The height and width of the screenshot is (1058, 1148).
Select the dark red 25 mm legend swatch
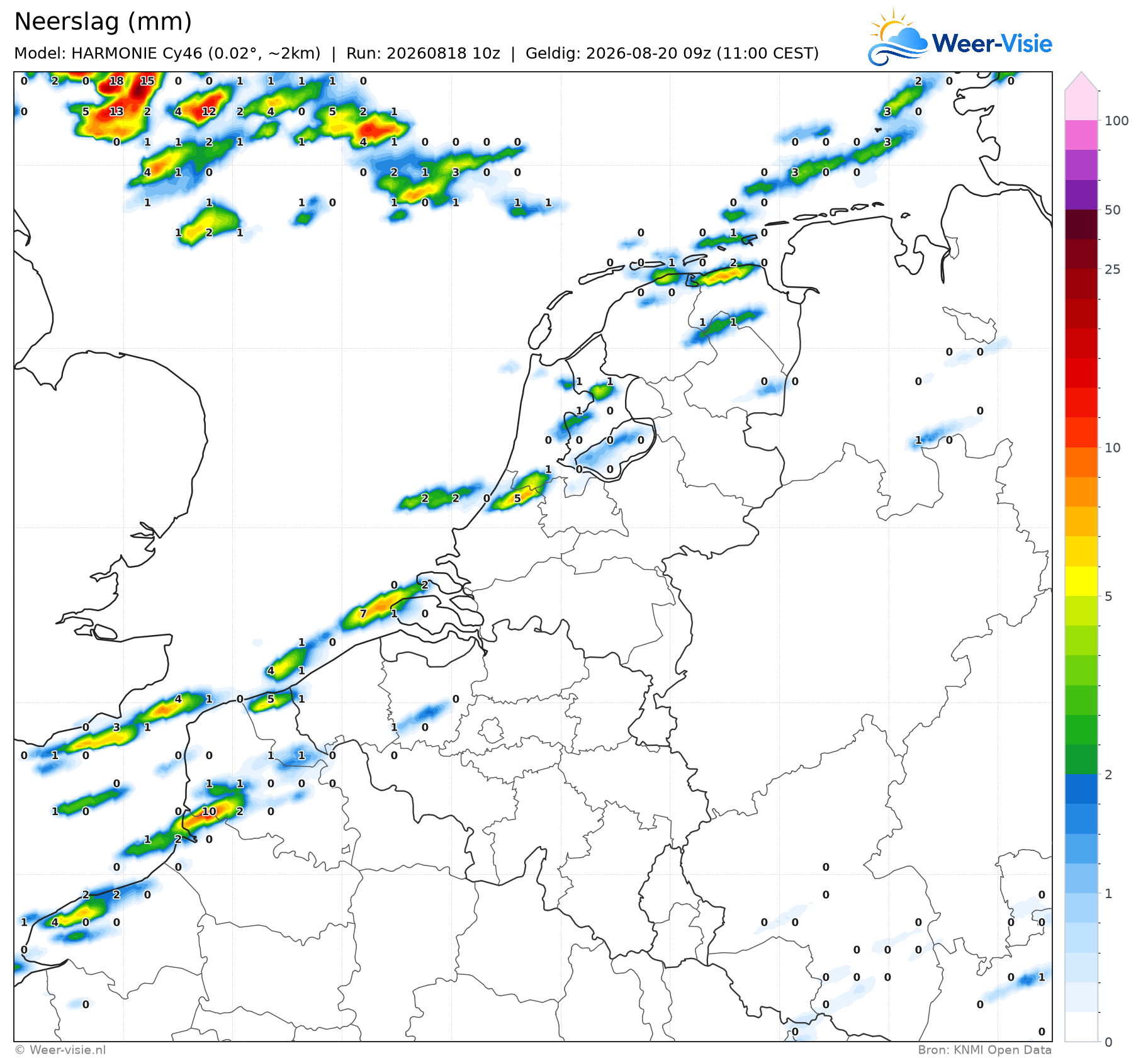1081,254
